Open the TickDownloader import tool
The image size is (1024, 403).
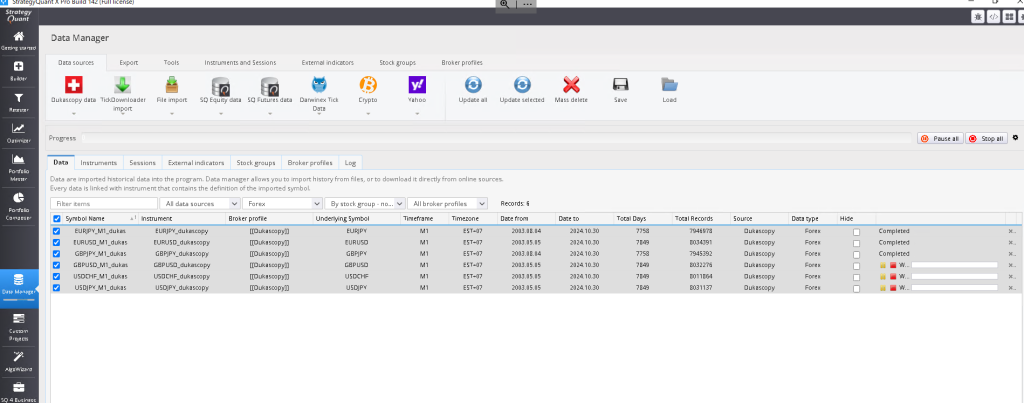[x=123, y=85]
